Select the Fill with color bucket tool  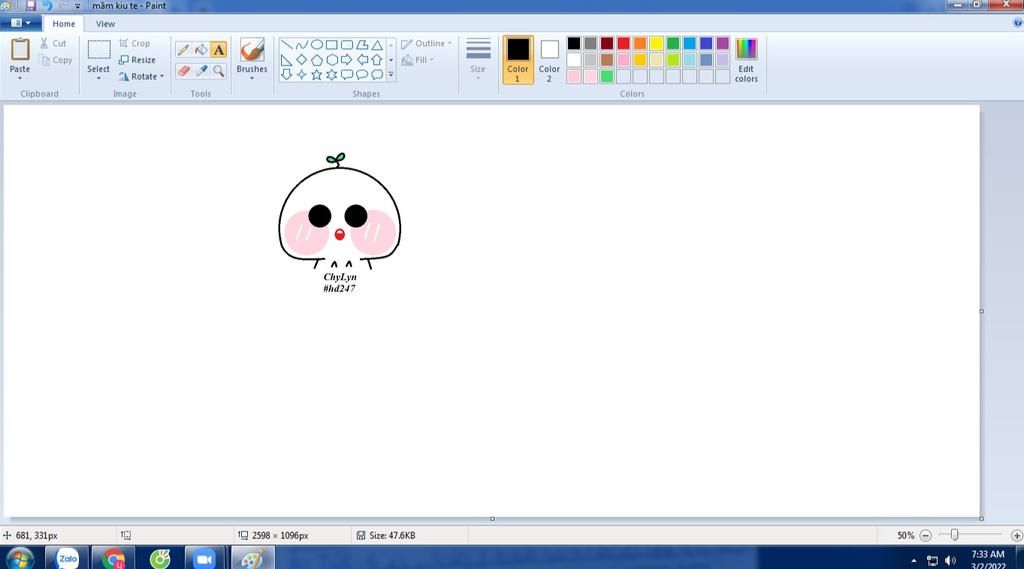(201, 50)
